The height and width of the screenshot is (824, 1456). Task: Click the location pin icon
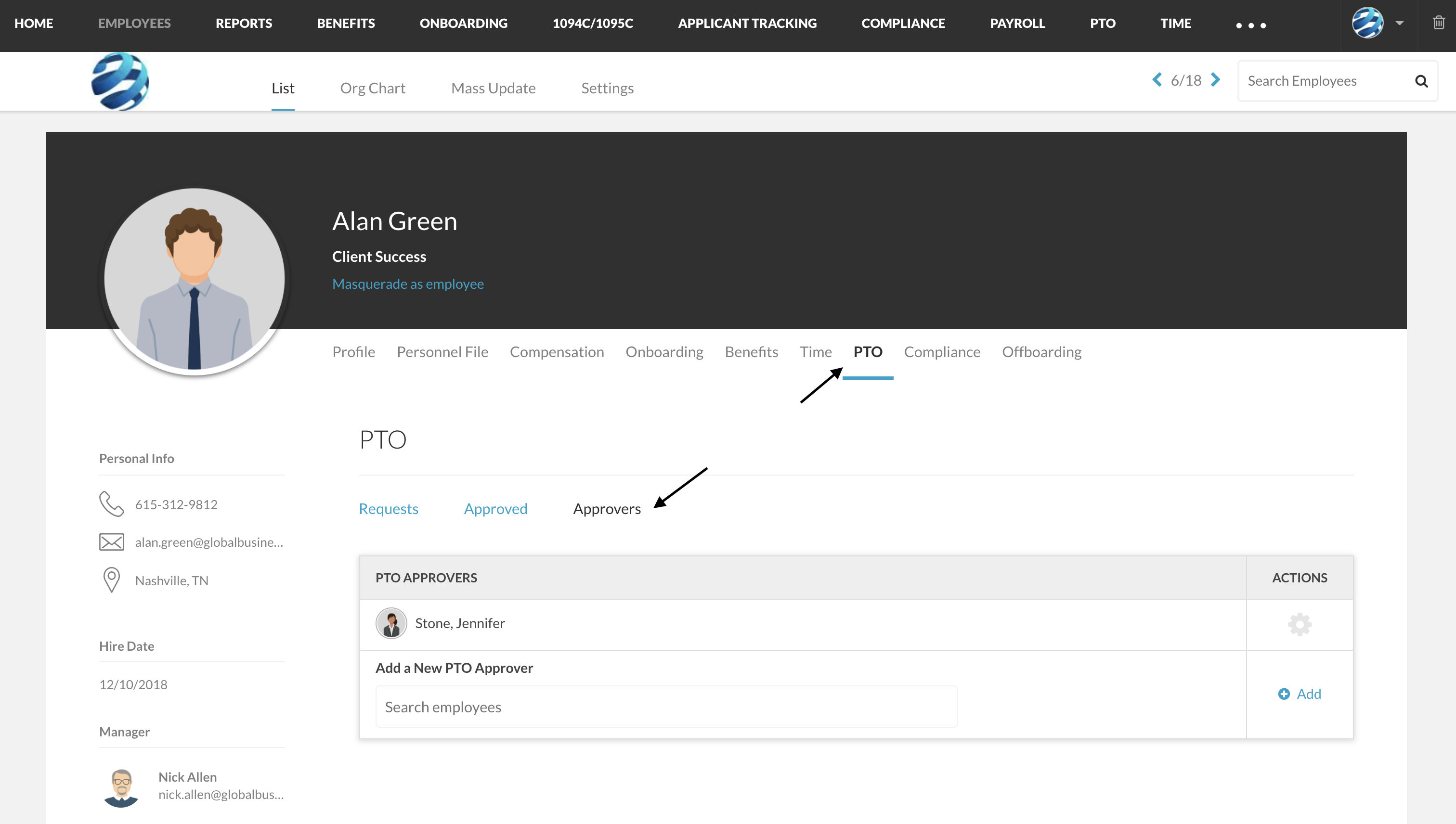click(112, 580)
